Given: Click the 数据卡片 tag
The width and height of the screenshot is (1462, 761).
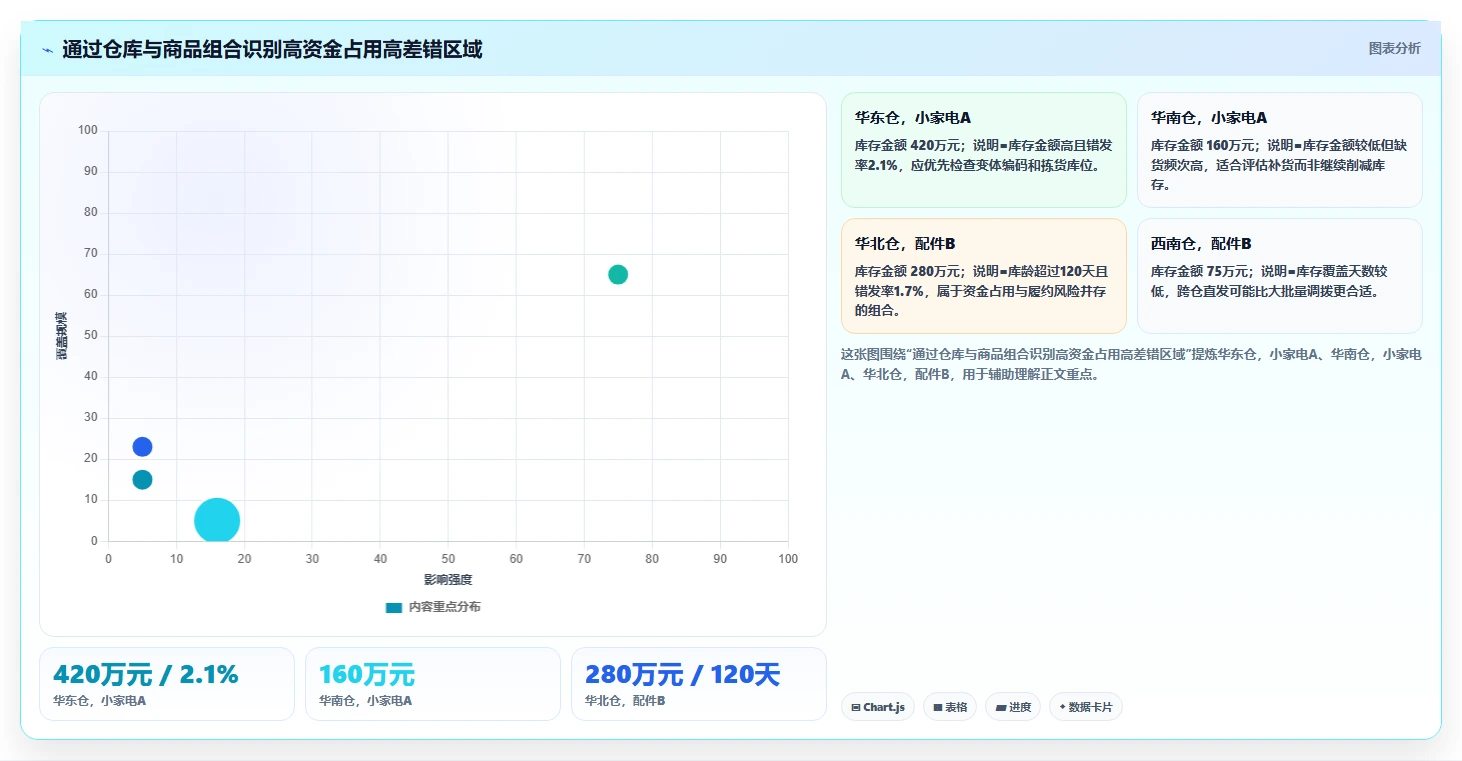Looking at the screenshot, I should [x=1086, y=707].
